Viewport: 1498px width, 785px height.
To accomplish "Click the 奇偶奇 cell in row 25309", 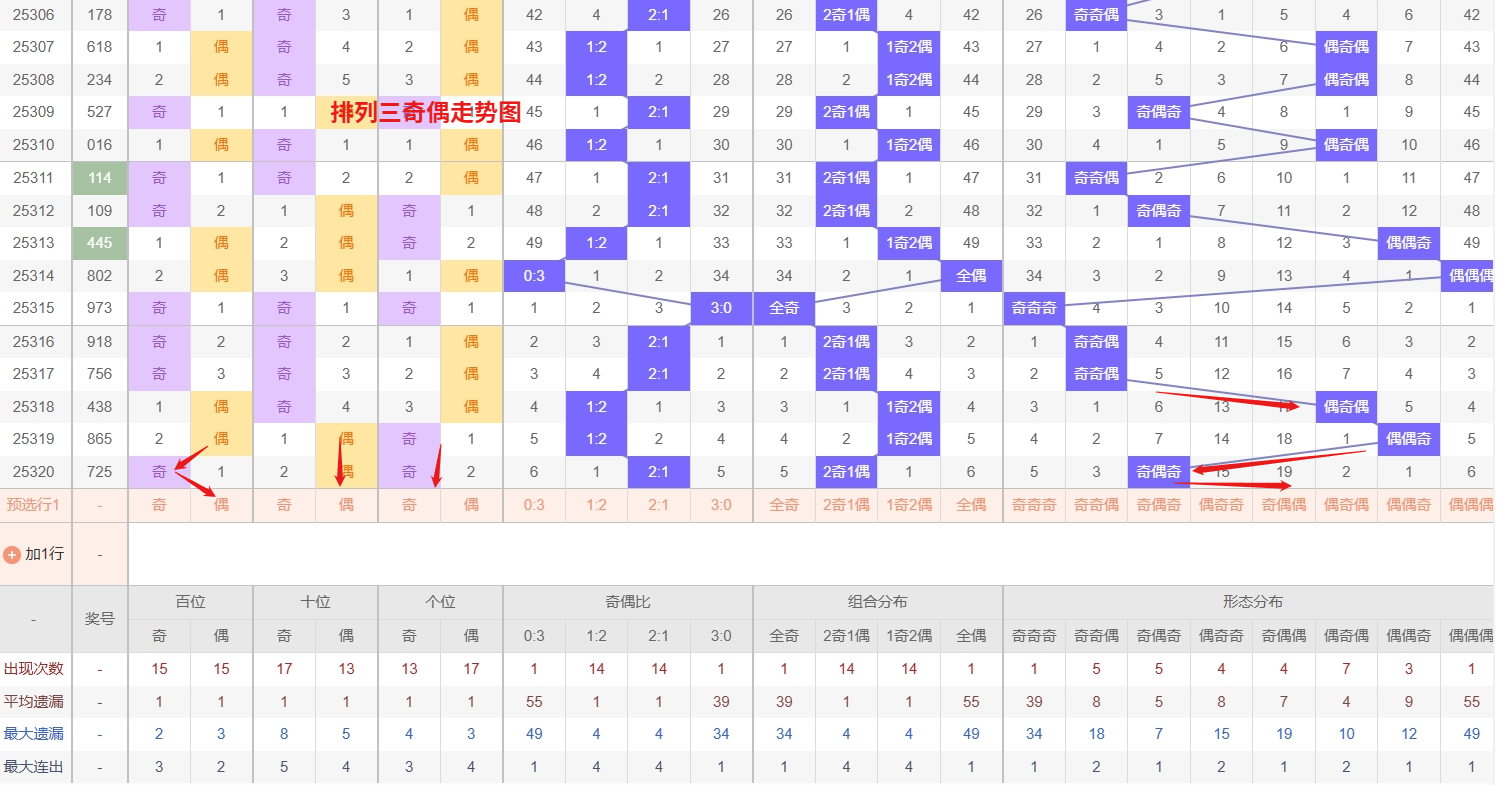I will click(1159, 112).
